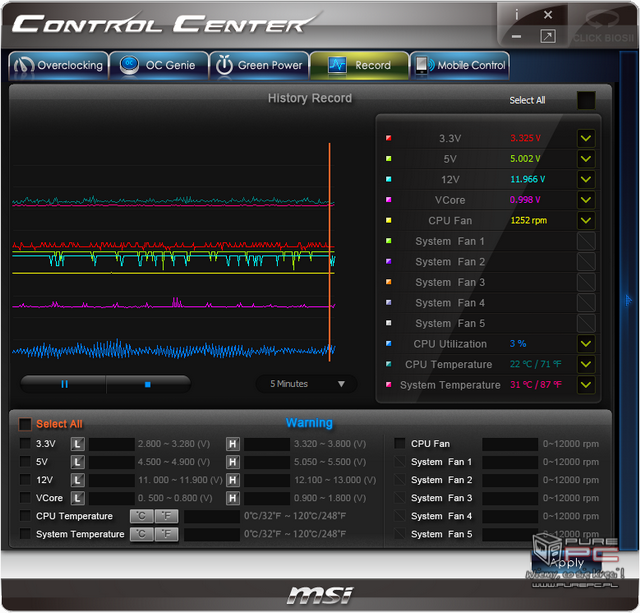Click the H high-limit button for 3.3V

tap(233, 444)
